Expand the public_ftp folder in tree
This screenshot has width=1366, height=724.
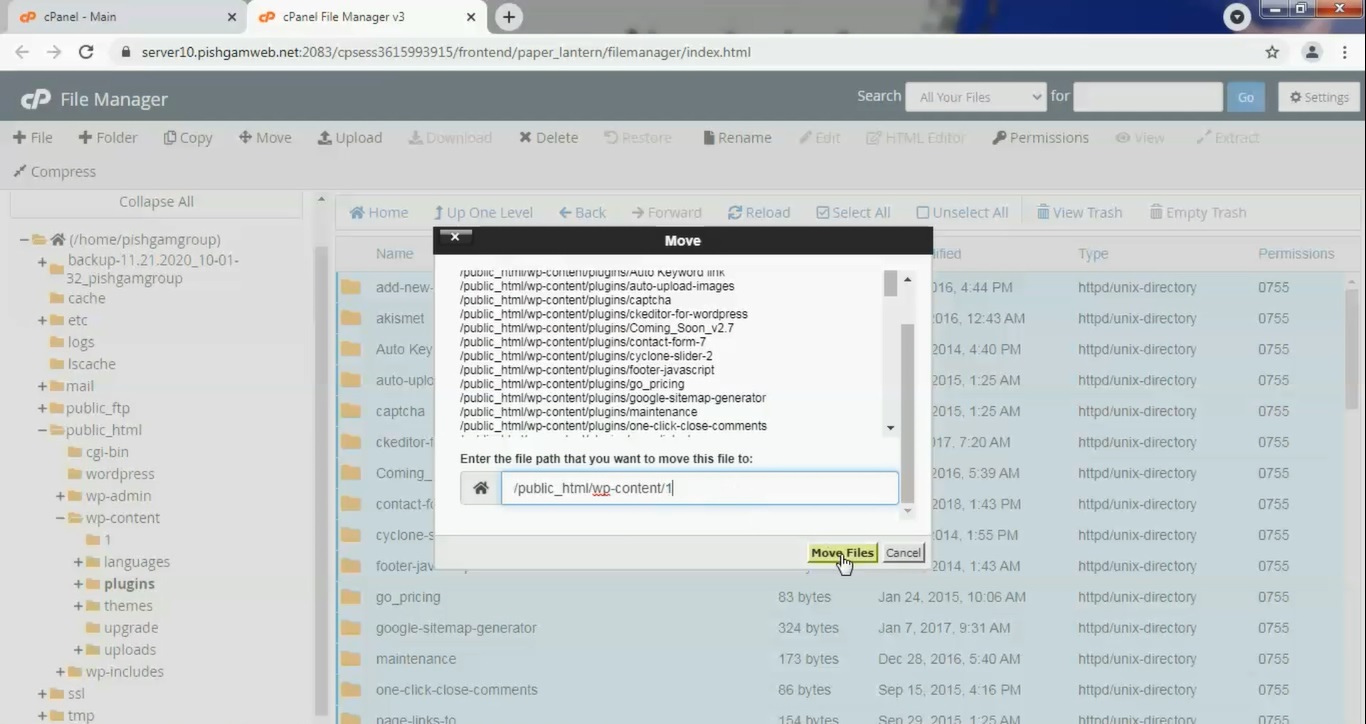[x=42, y=408]
